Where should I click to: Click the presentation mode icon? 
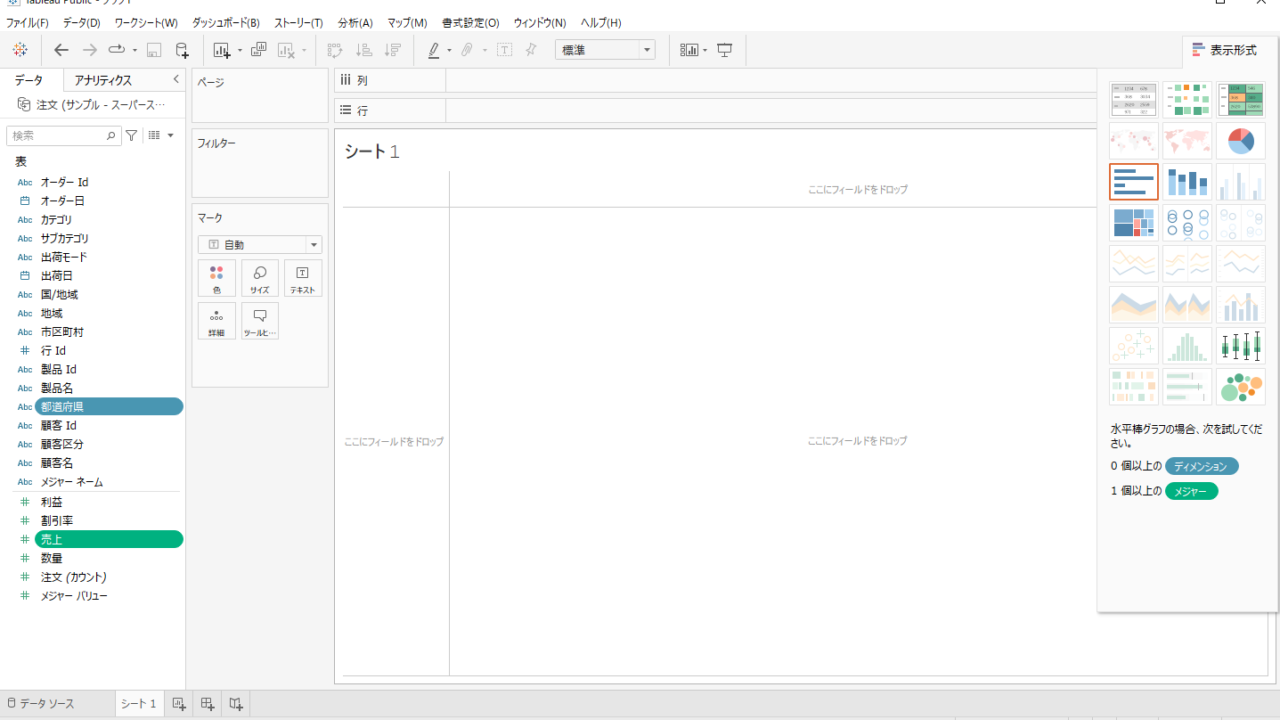point(725,50)
